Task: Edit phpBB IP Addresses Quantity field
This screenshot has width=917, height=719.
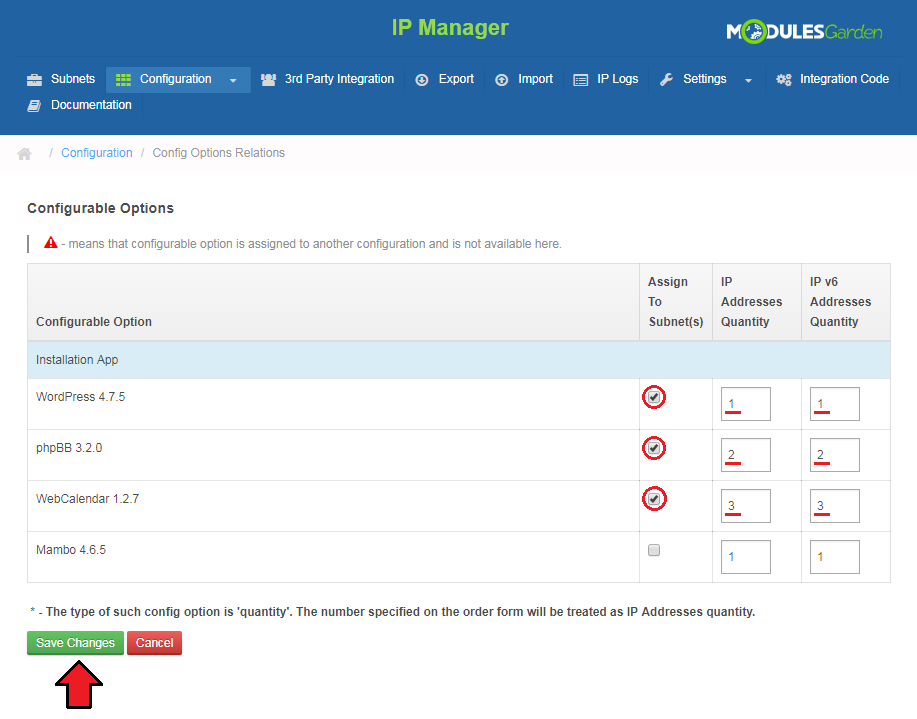Action: point(746,455)
